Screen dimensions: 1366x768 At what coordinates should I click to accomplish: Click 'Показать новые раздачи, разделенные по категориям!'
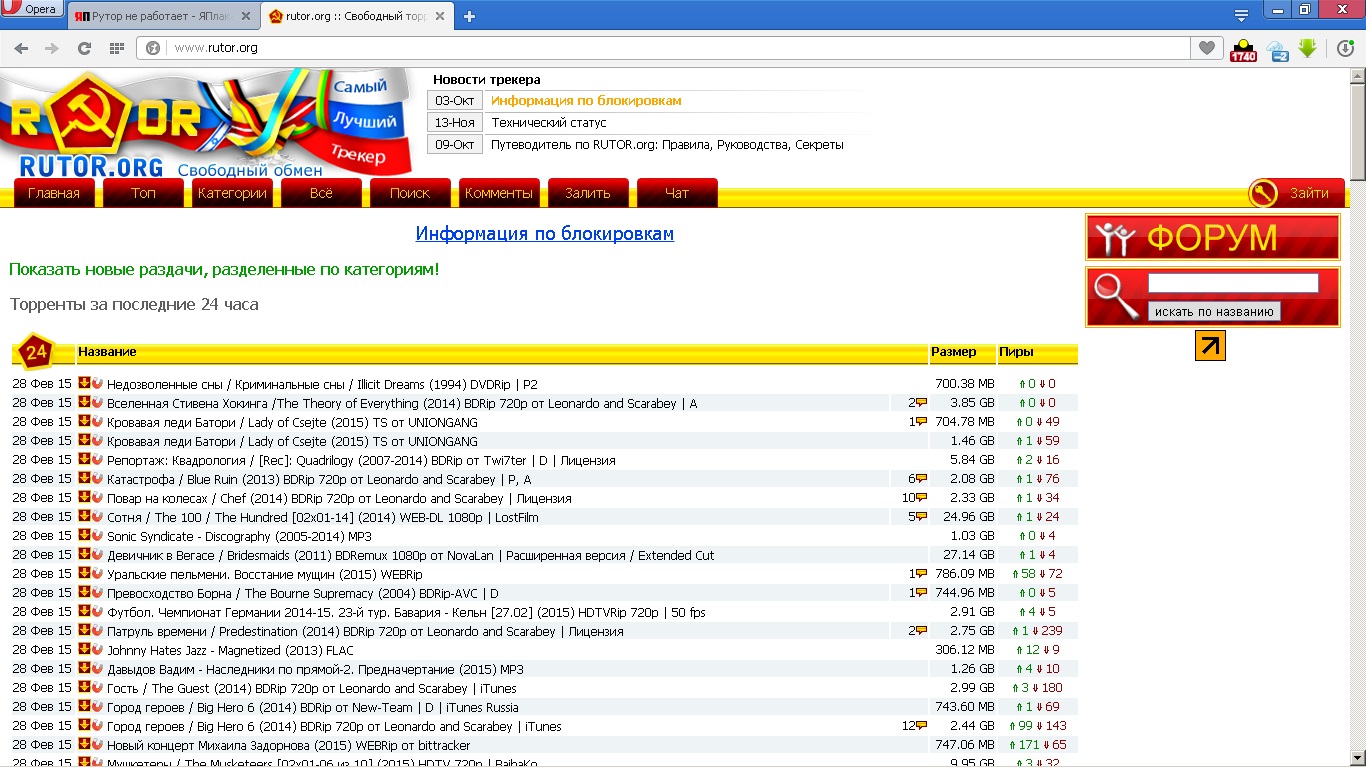coord(224,270)
